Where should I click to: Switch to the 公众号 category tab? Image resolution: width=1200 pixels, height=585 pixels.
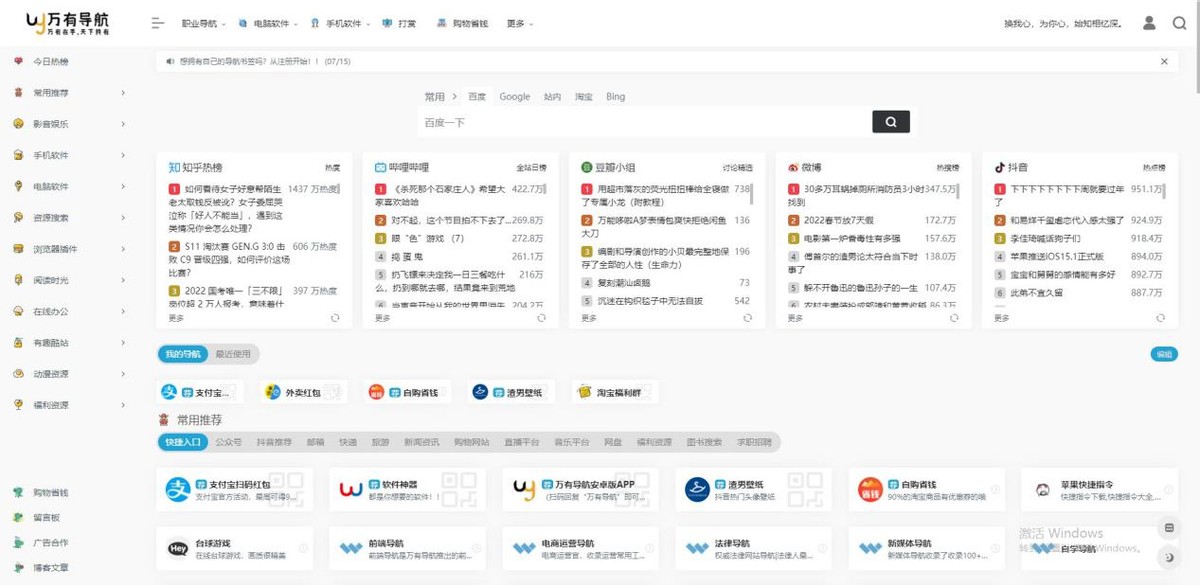pos(229,442)
